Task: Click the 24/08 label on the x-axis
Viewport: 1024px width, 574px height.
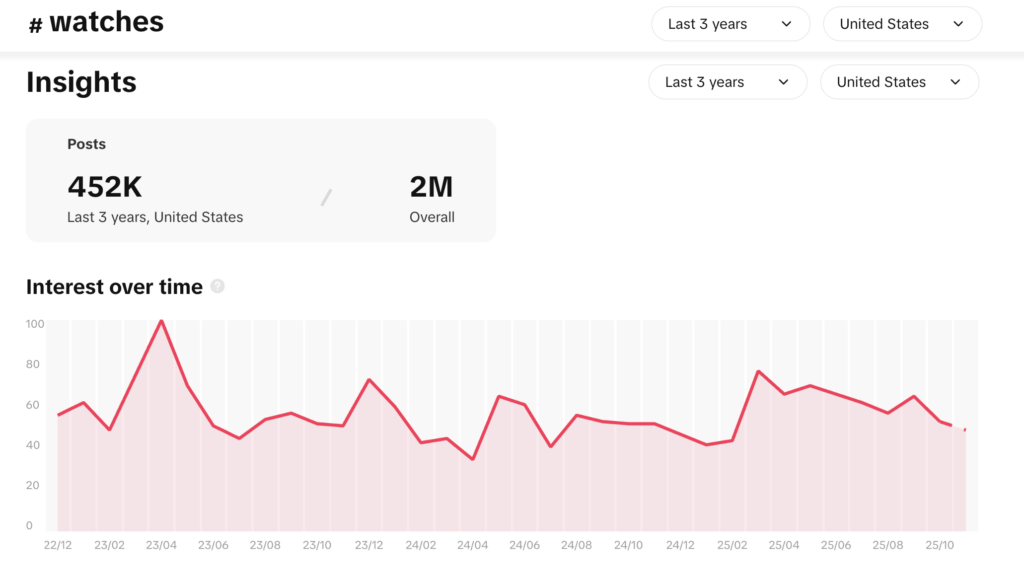Action: point(576,546)
